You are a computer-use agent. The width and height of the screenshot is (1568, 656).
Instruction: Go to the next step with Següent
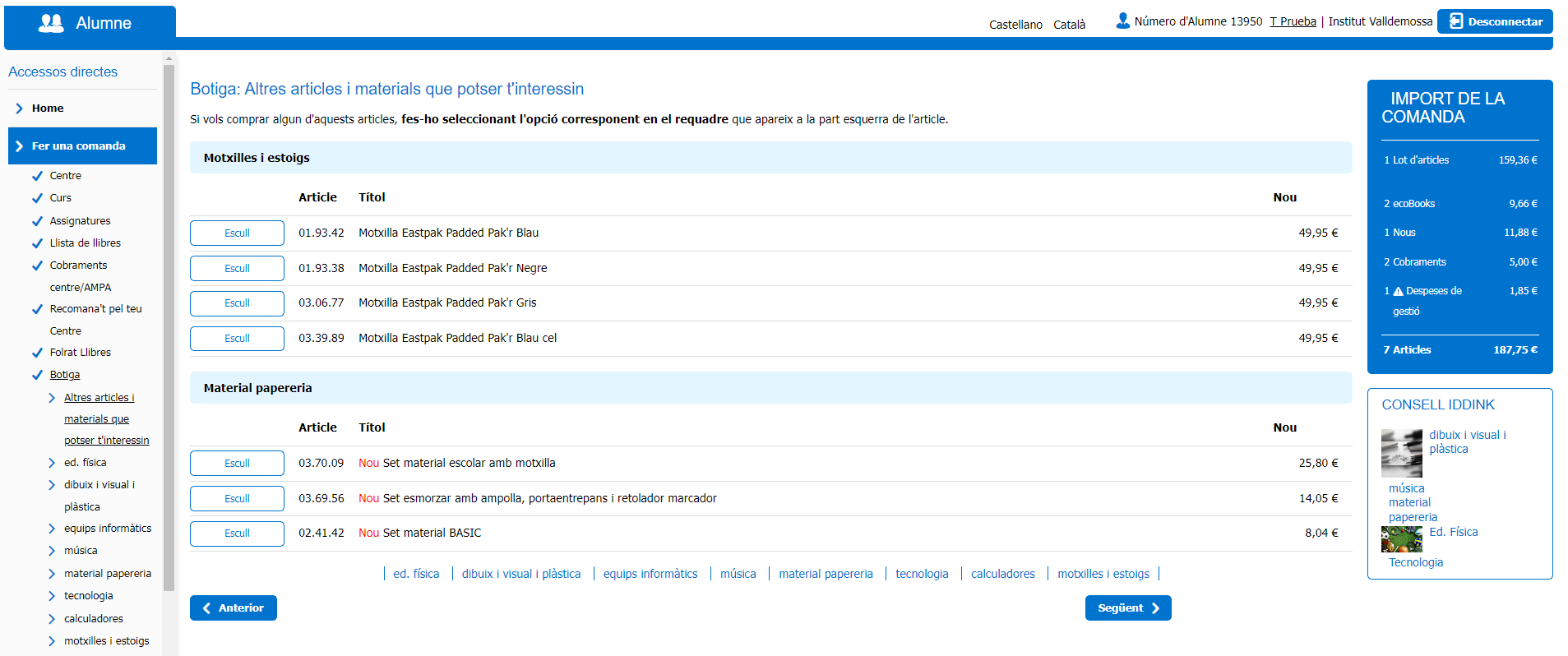[1127, 608]
